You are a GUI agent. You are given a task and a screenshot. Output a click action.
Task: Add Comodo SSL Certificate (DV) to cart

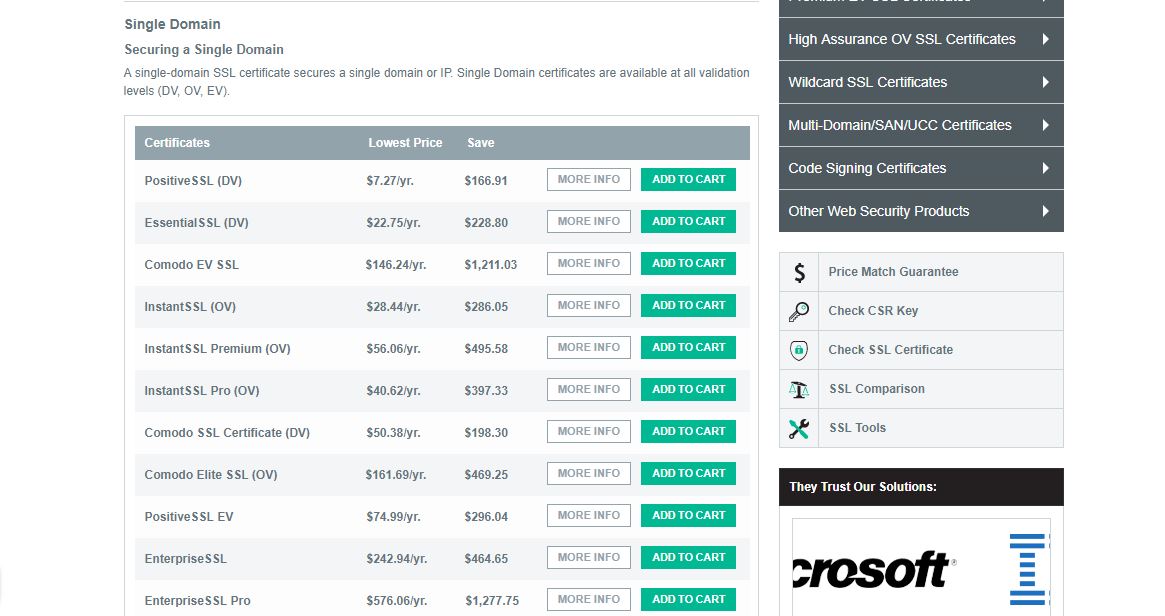point(688,431)
